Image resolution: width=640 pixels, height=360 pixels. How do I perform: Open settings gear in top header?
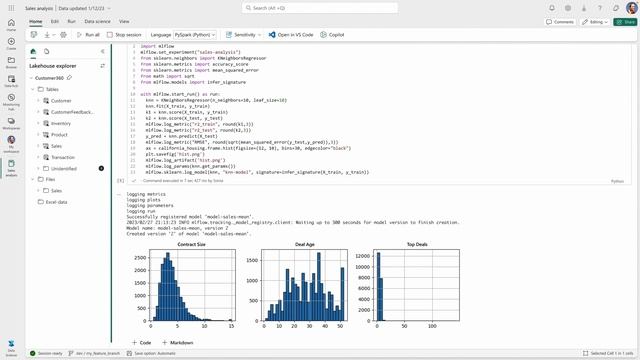point(568,8)
